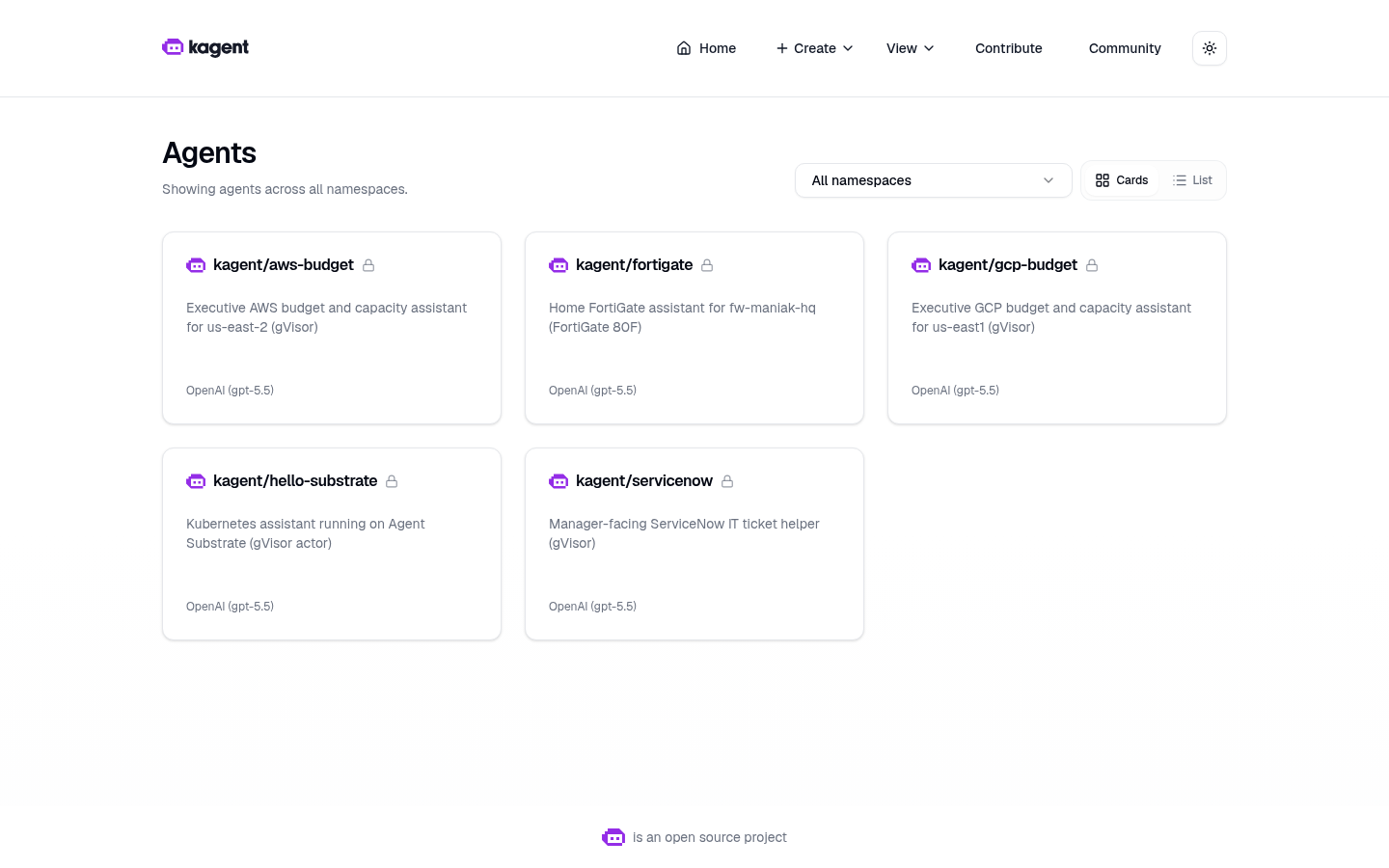1389x868 pixels.
Task: Open the kagent/gcp-budget agent title
Action: pyautogui.click(x=1007, y=265)
